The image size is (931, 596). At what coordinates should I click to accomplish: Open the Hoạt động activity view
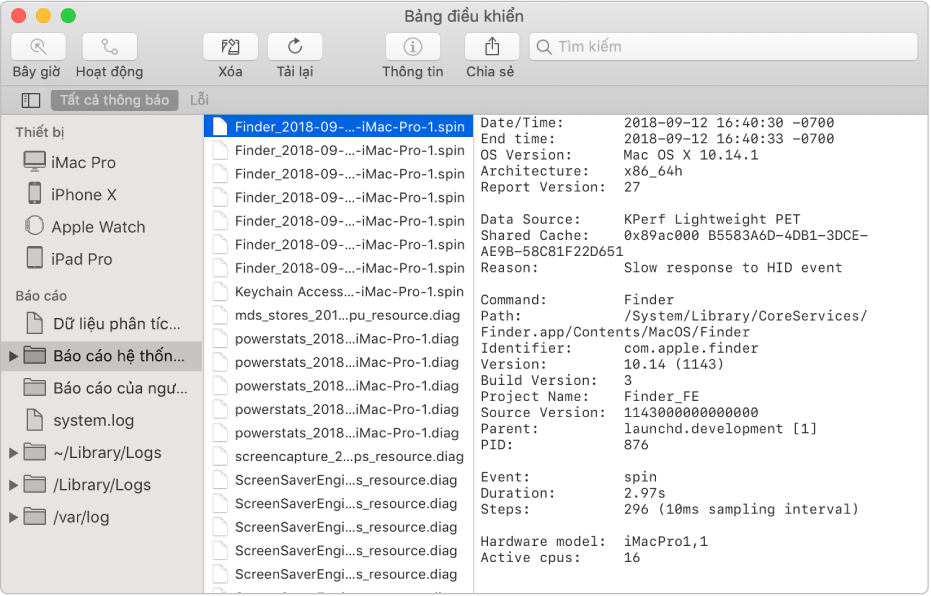[x=109, y=47]
